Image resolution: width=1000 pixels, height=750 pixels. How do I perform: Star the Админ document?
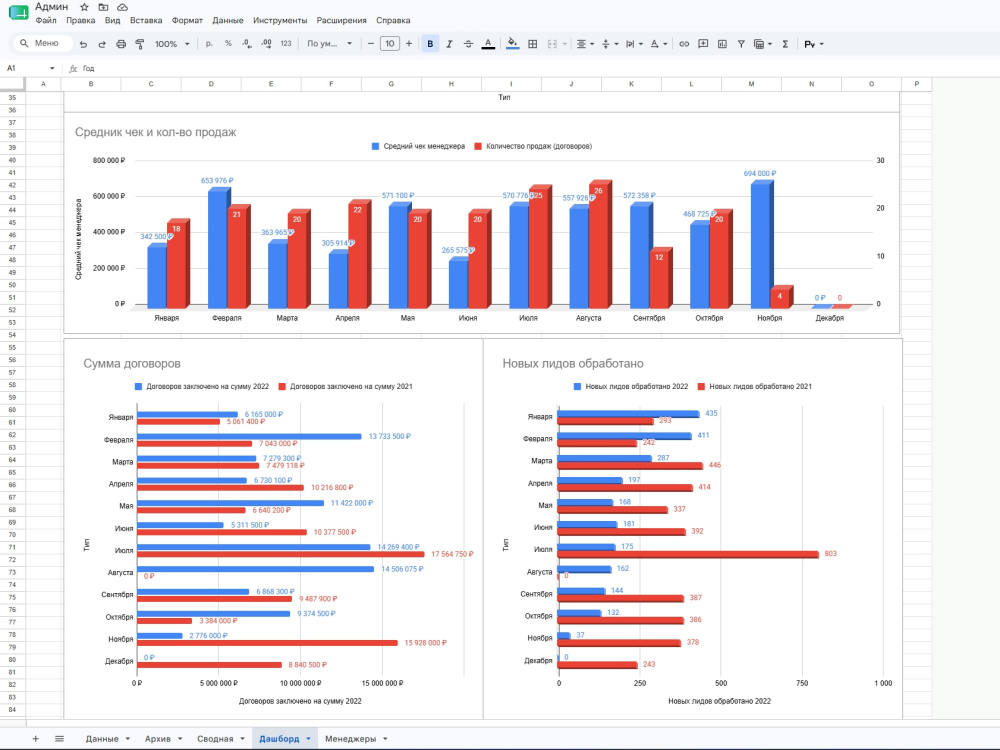[x=84, y=7]
